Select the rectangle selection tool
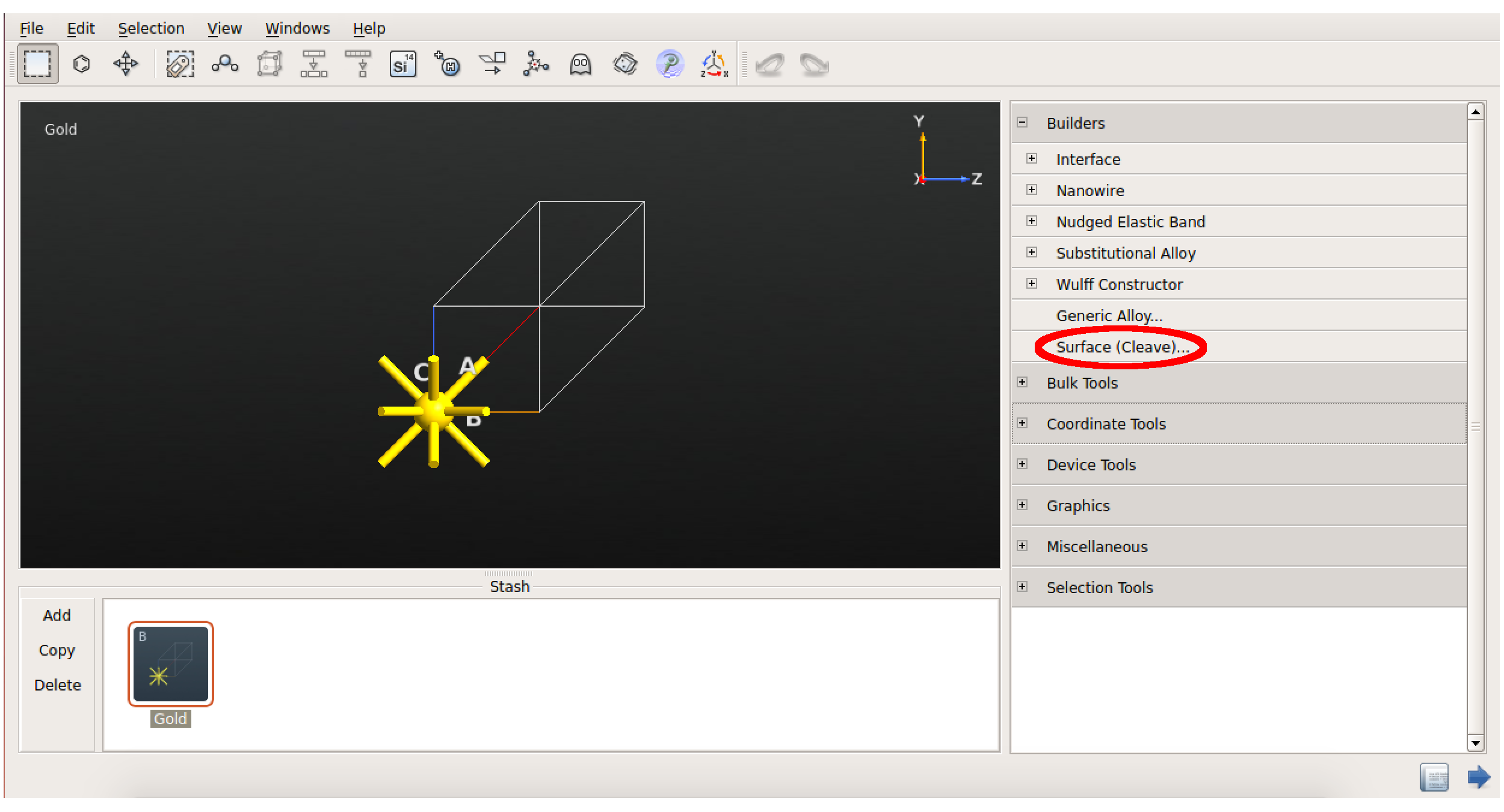The width and height of the screenshot is (1504, 812). tap(37, 64)
